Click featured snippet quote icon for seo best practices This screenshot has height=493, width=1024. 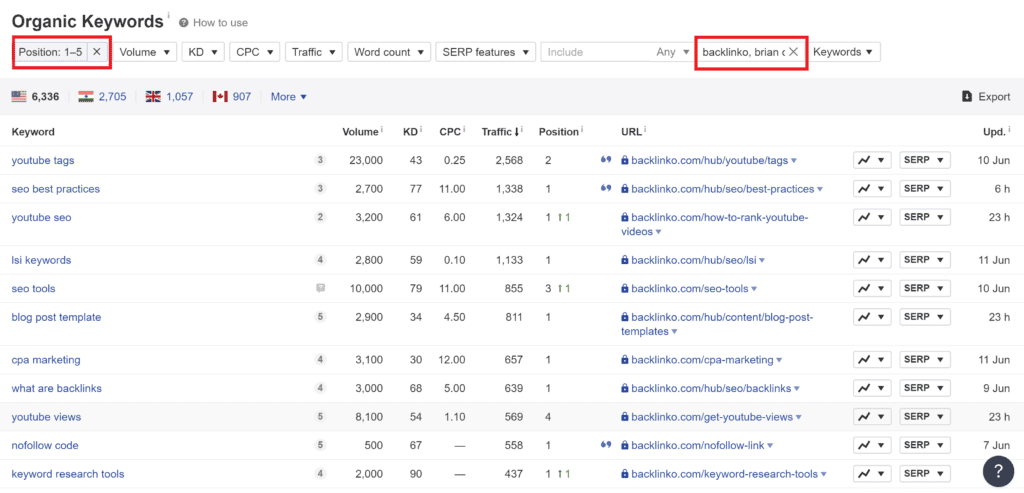click(605, 188)
